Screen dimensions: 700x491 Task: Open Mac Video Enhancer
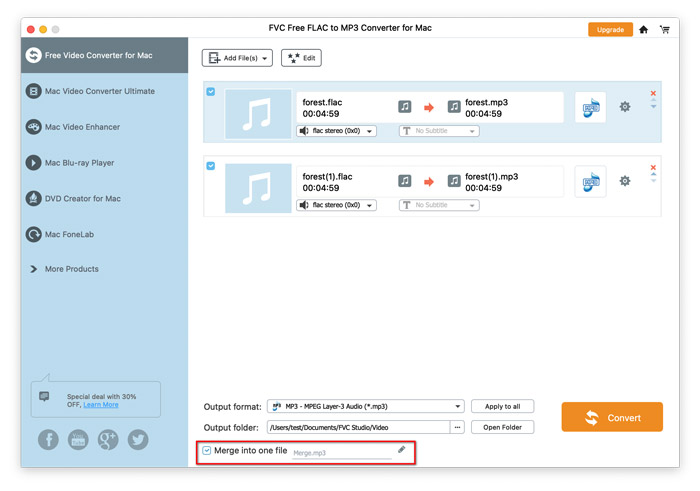[83, 127]
